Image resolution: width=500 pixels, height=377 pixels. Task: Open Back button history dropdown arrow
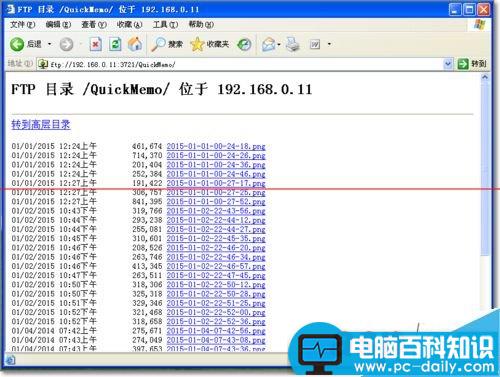click(x=50, y=44)
